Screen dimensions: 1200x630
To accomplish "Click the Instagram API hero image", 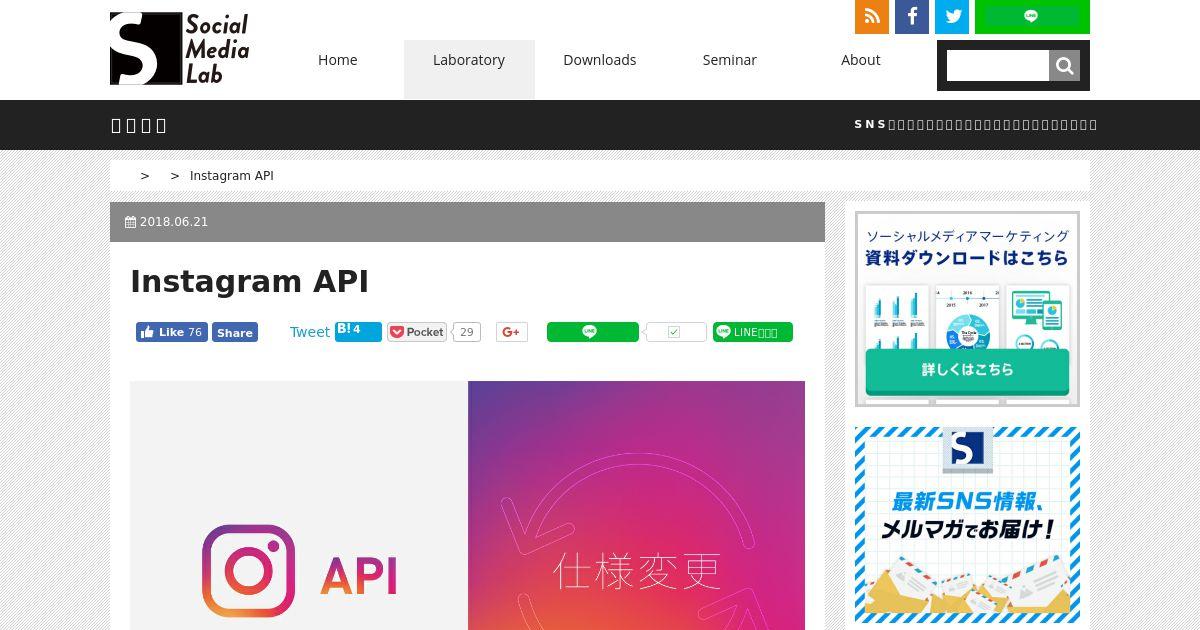I will pos(467,505).
